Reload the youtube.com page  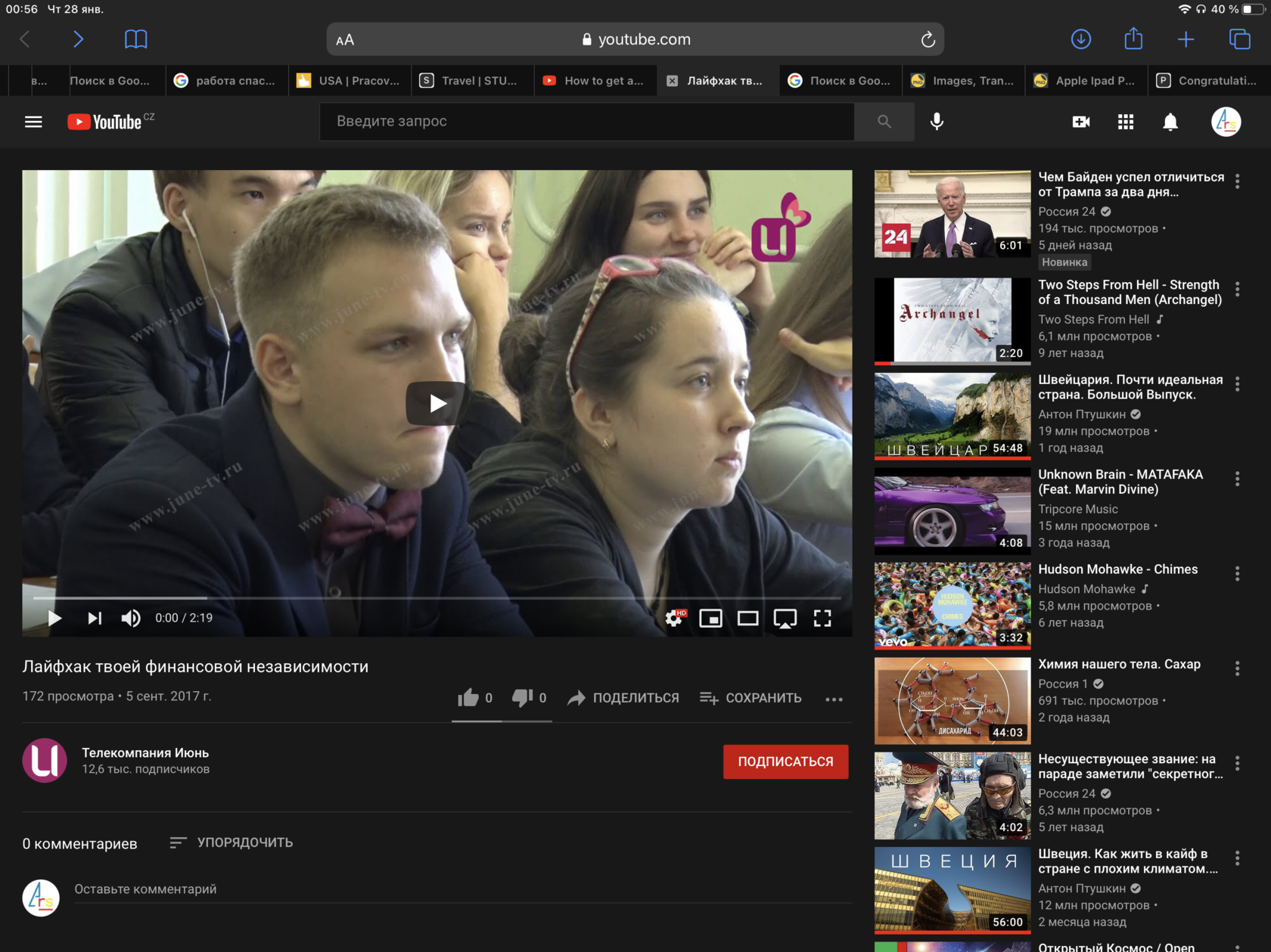pyautogui.click(x=928, y=39)
